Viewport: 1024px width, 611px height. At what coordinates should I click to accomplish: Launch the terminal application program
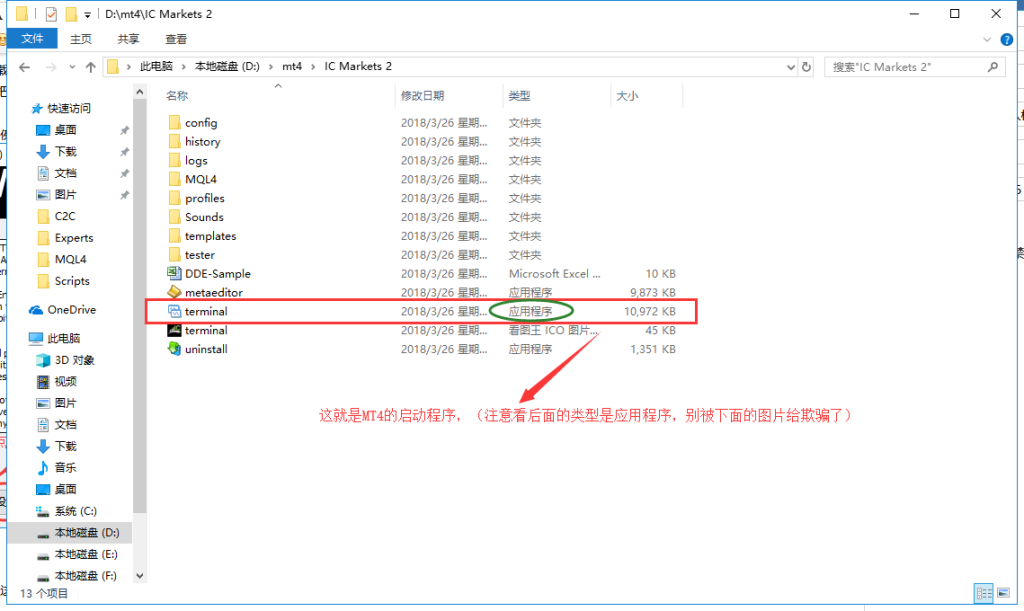[x=200, y=311]
